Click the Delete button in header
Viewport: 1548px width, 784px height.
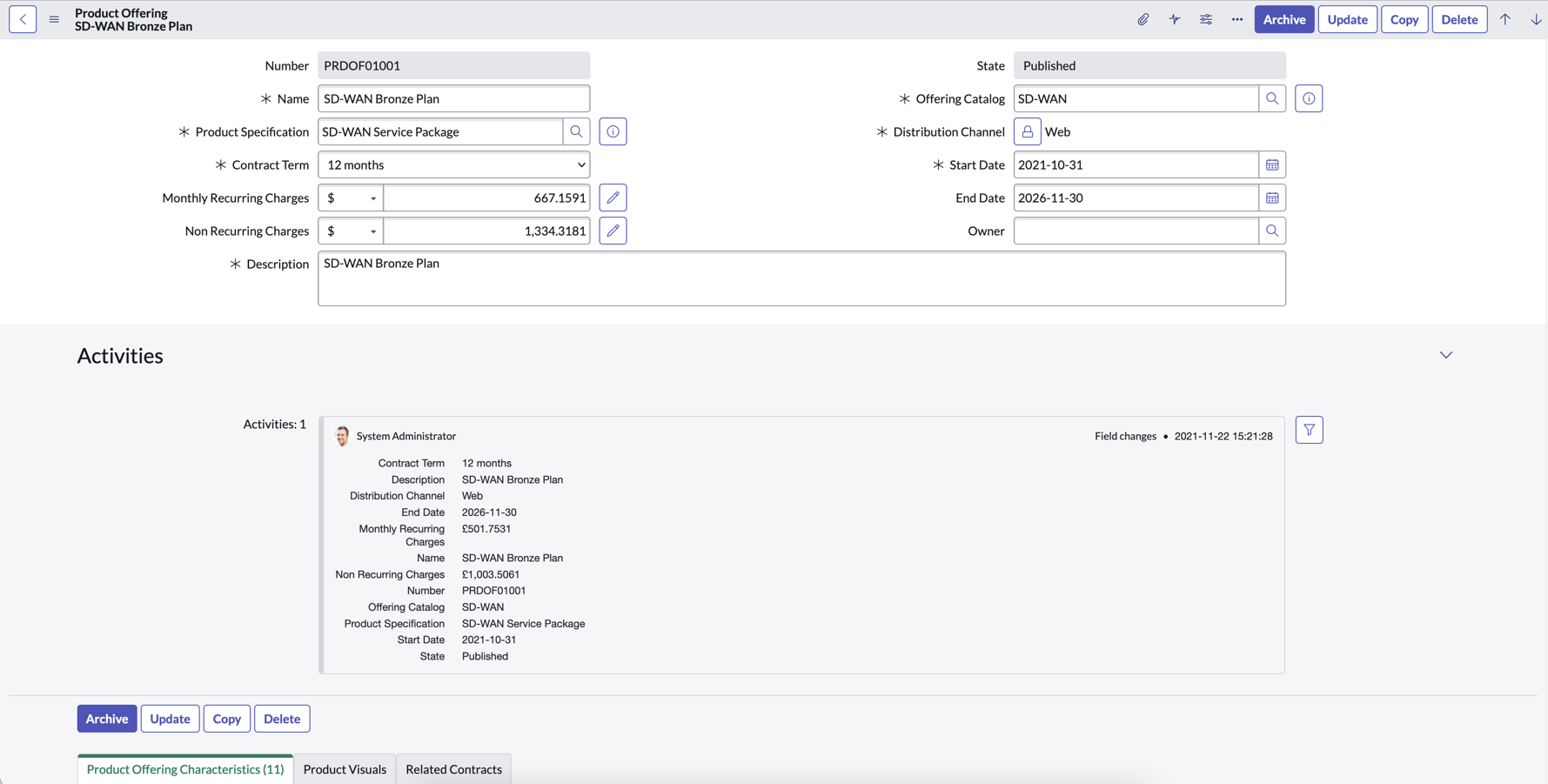coord(1459,19)
